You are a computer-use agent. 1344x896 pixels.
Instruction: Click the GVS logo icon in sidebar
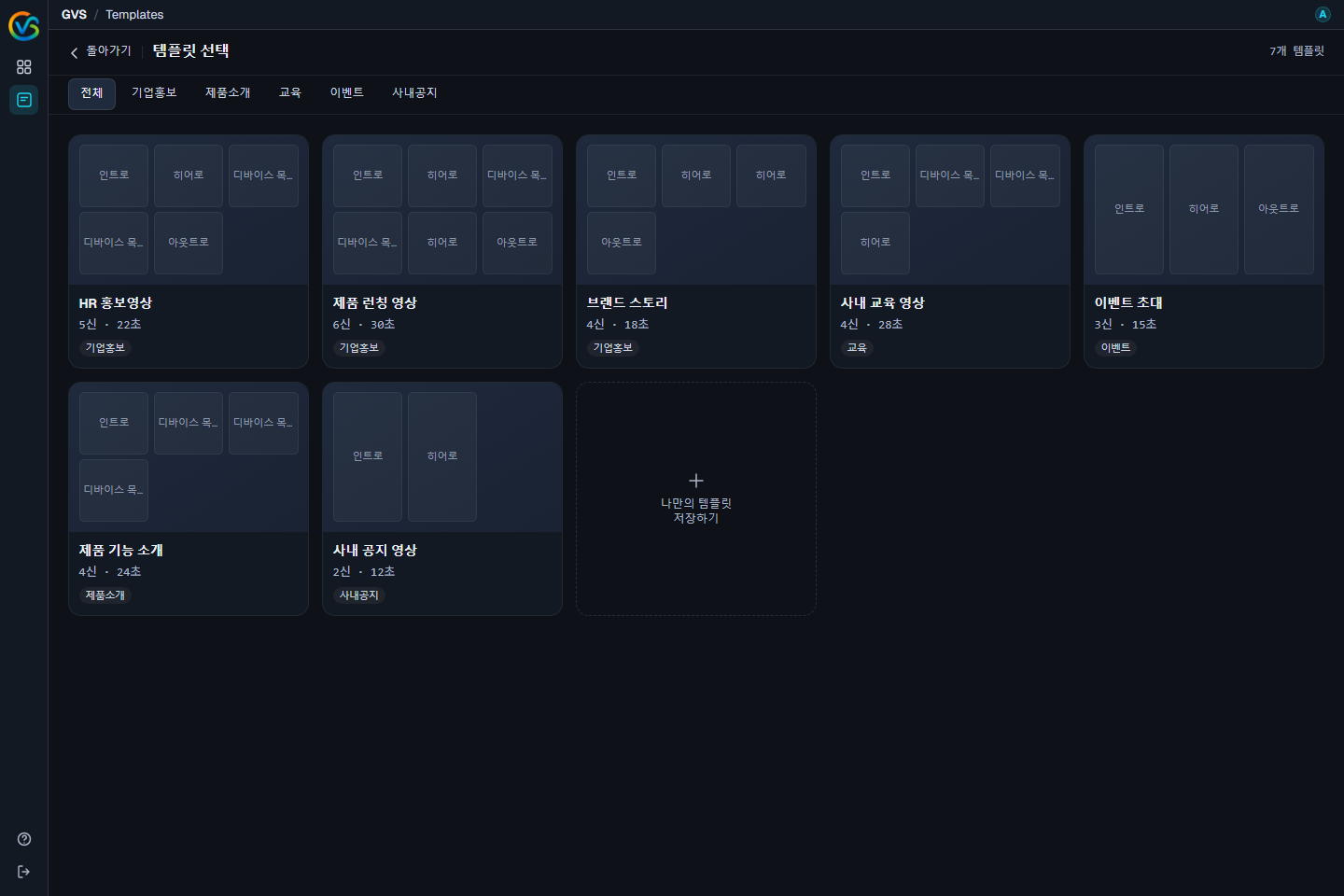23,26
